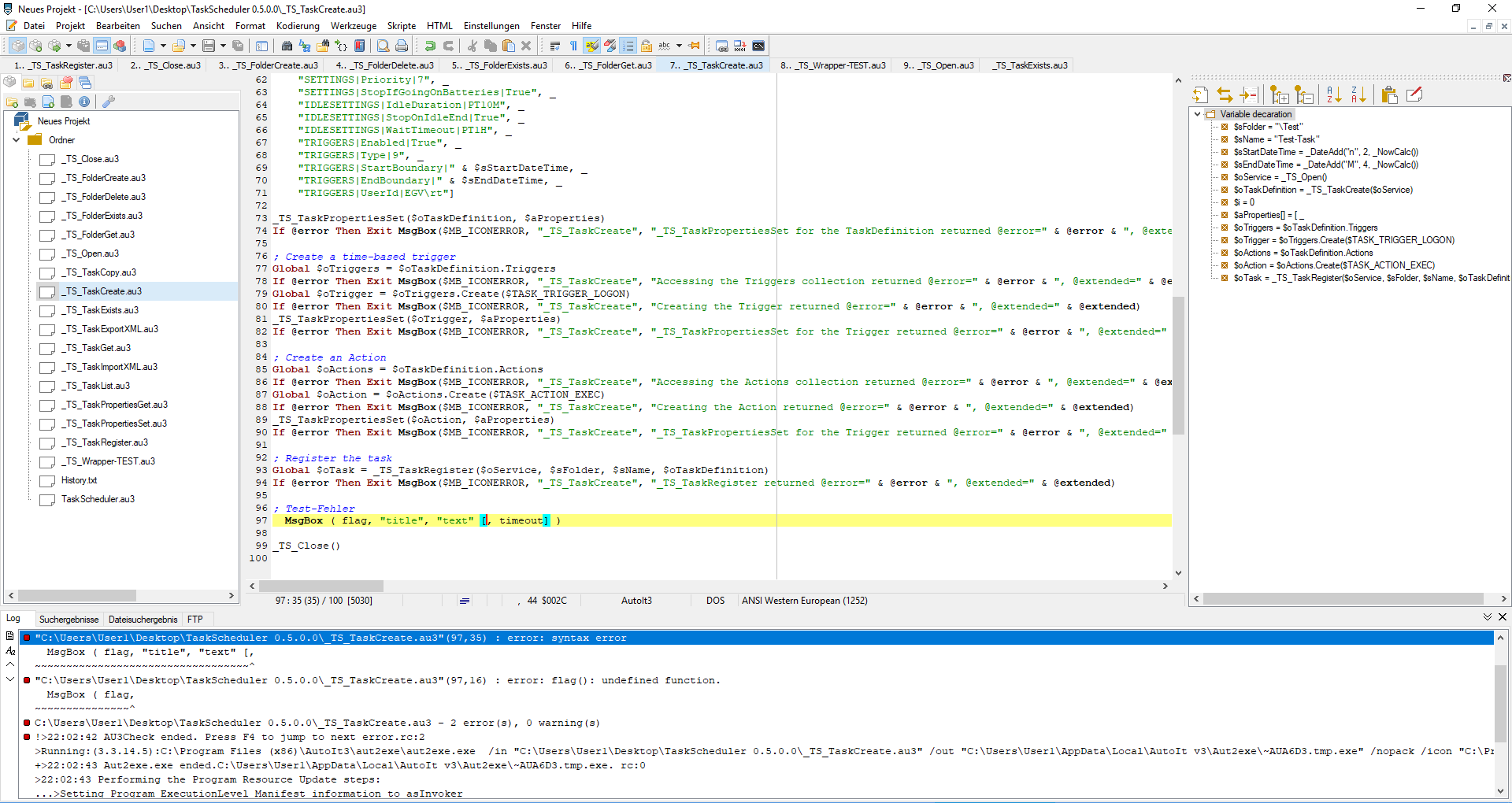Open the dropdown arrow beside the save icon

[x=224, y=46]
